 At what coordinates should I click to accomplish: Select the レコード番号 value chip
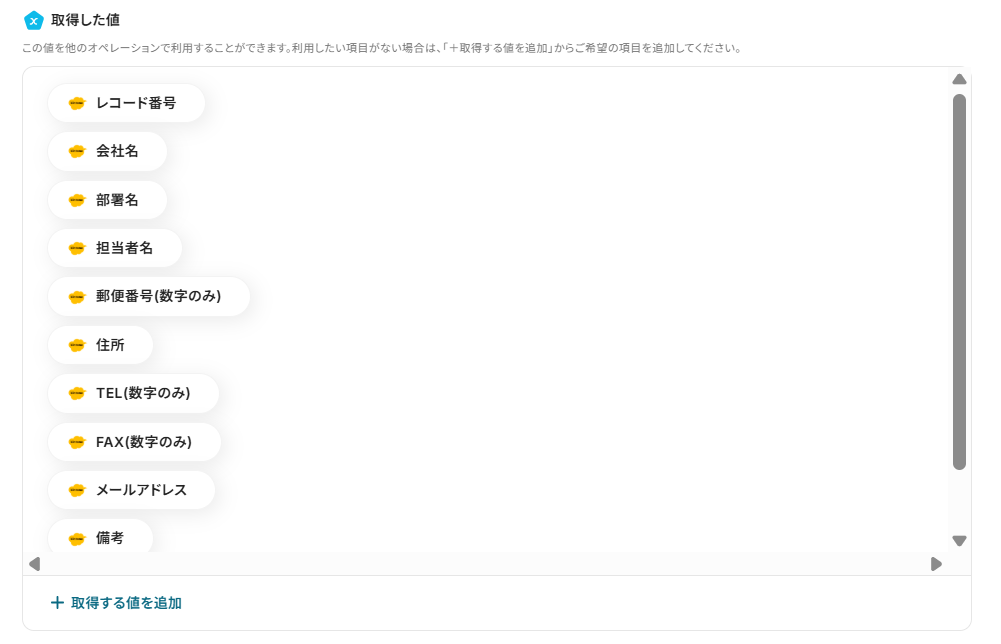click(x=126, y=103)
